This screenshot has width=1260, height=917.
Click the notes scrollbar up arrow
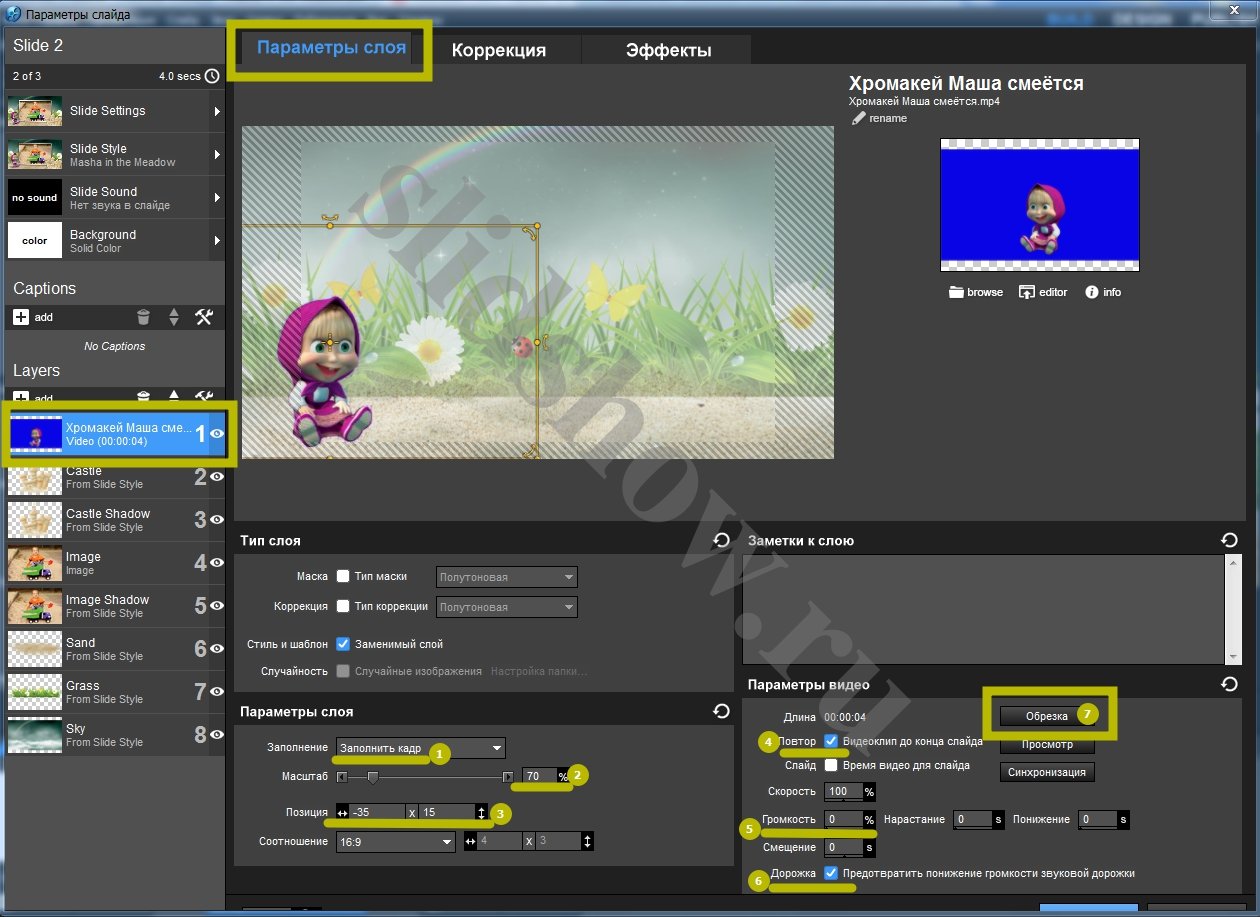point(1233,562)
